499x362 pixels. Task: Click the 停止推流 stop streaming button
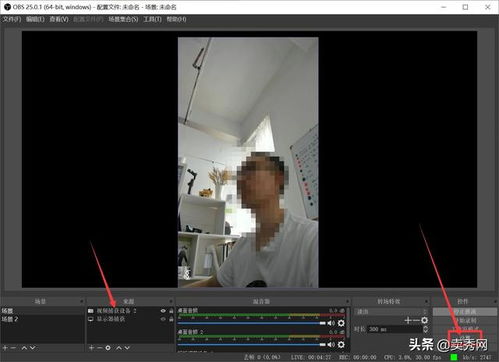coord(465,312)
